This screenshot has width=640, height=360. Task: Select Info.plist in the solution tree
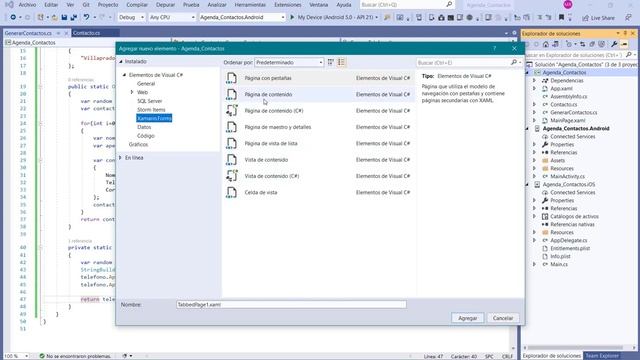(560, 256)
